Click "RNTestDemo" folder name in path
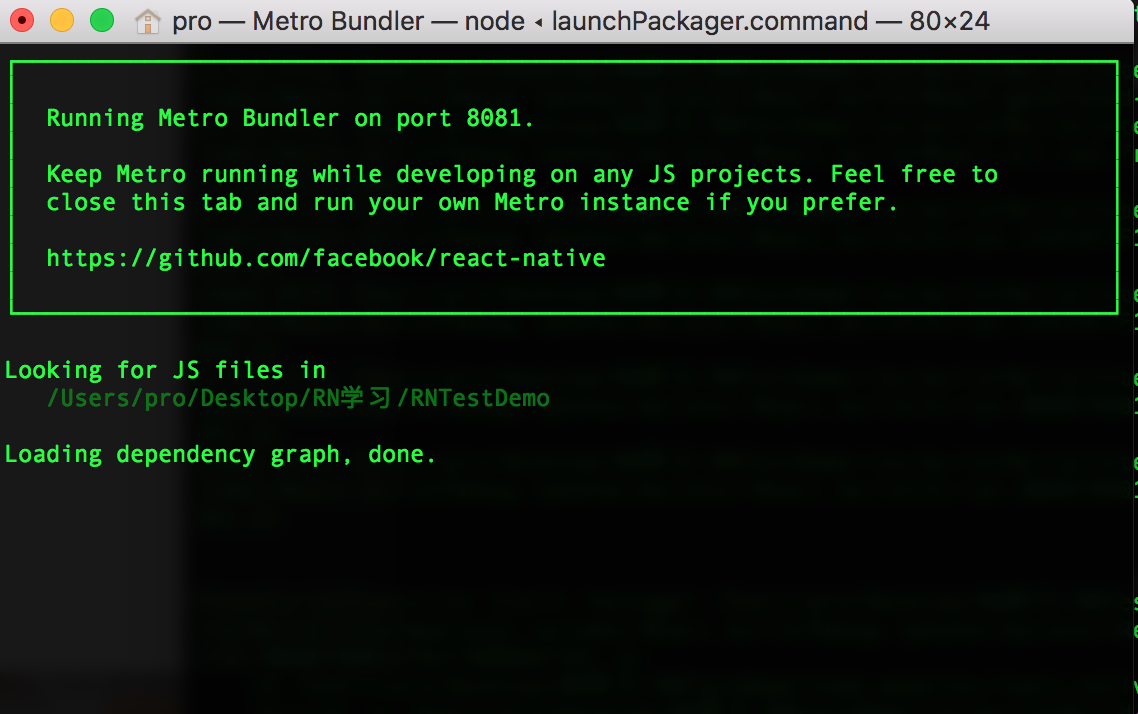The width and height of the screenshot is (1138, 714). (480, 398)
